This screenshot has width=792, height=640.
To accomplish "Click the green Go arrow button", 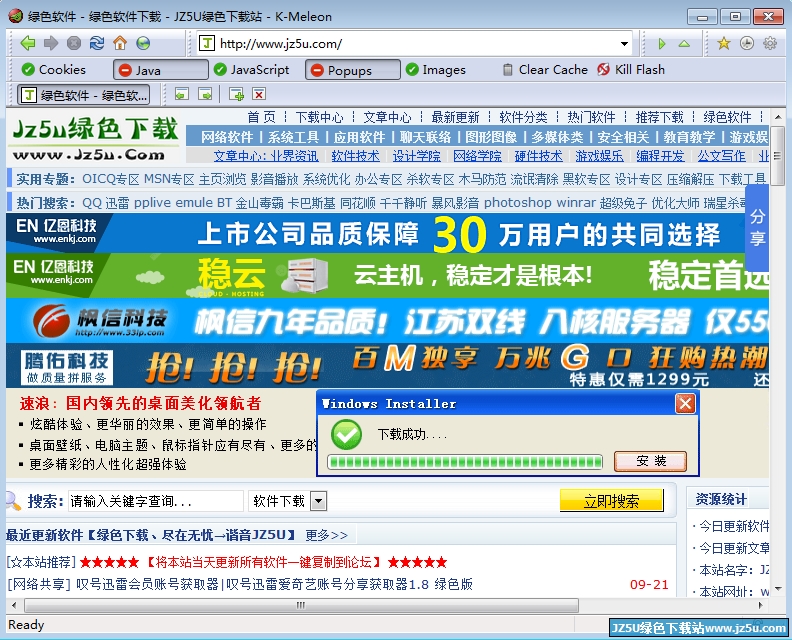I will tap(662, 44).
